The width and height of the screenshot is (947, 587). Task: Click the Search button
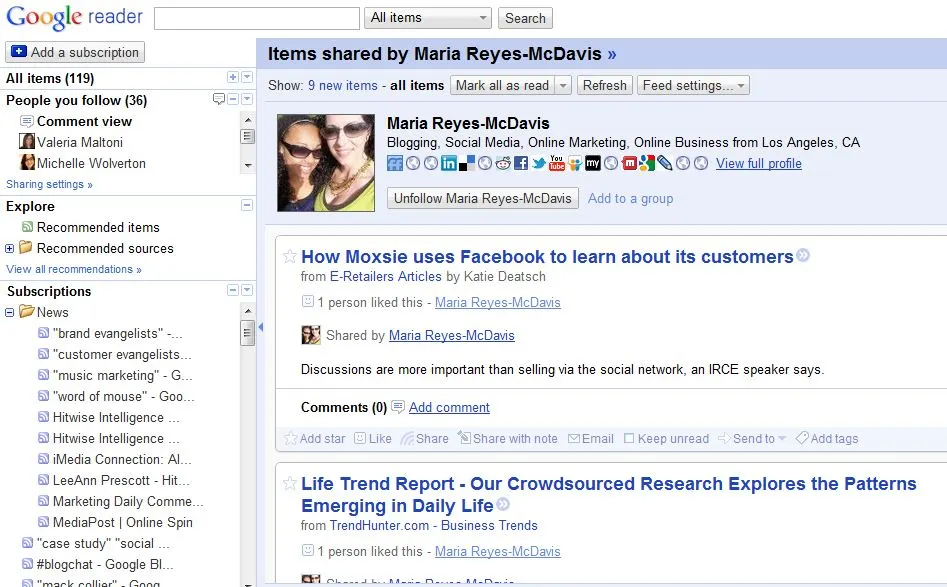525,18
